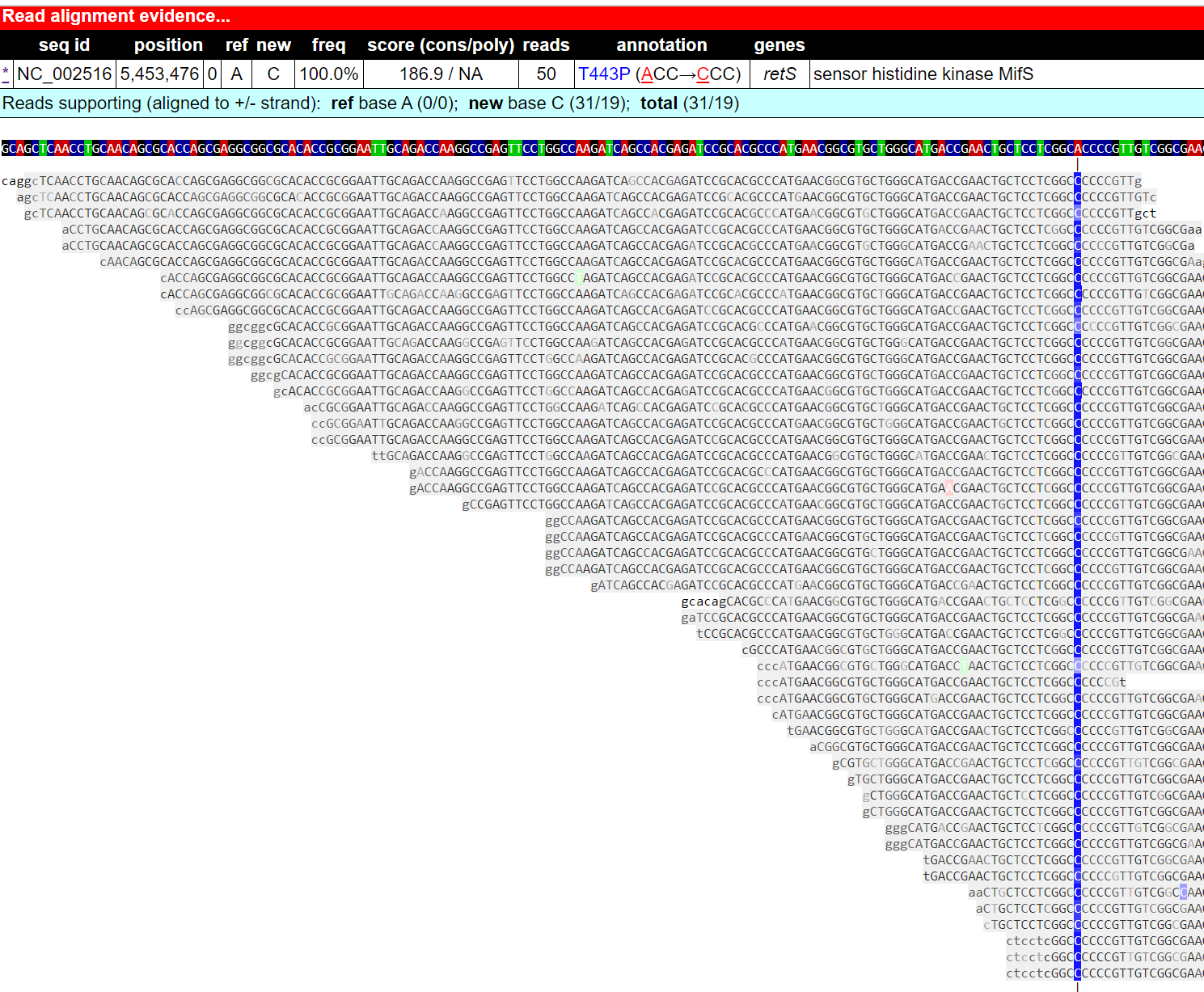This screenshot has width=1204, height=992.
Task: Select the score value 186.9 / NA
Action: click(441, 74)
